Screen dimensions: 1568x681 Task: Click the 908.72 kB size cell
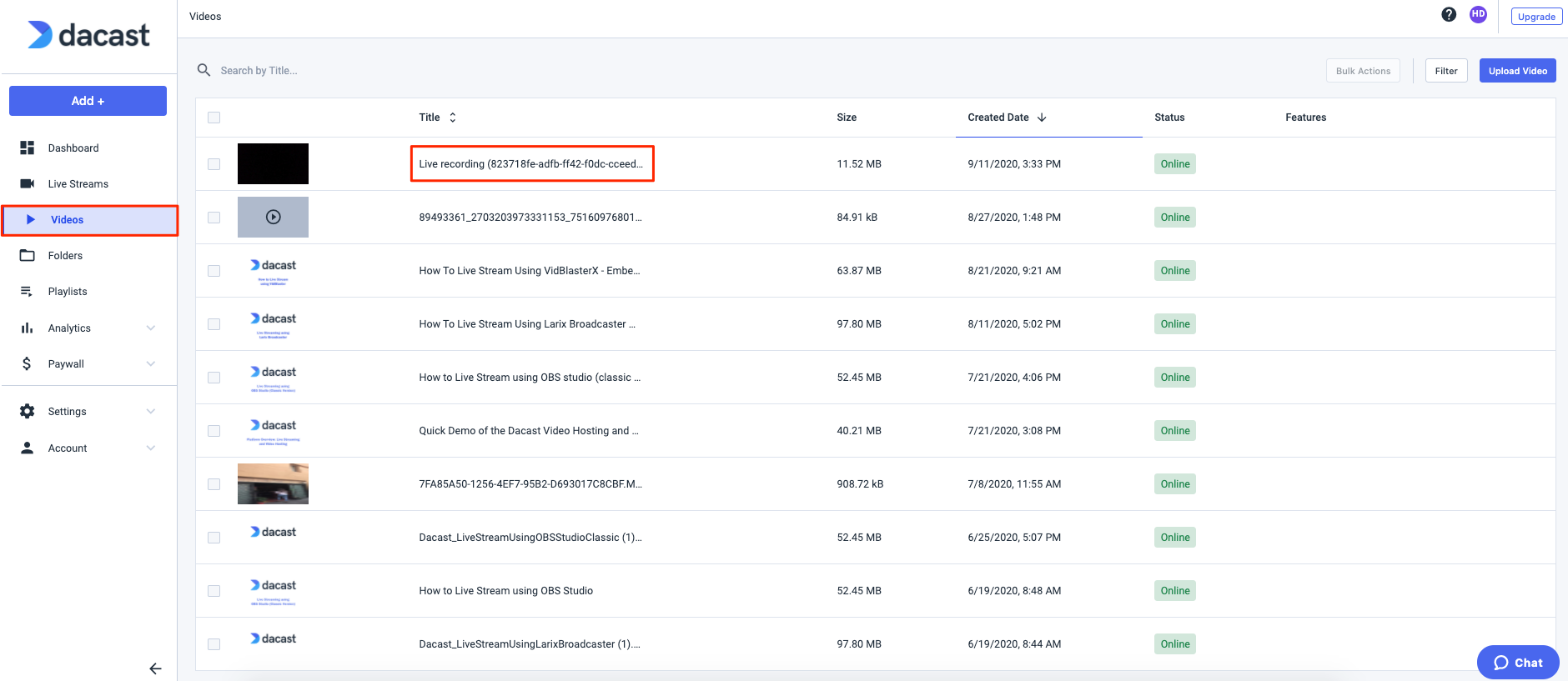(860, 484)
